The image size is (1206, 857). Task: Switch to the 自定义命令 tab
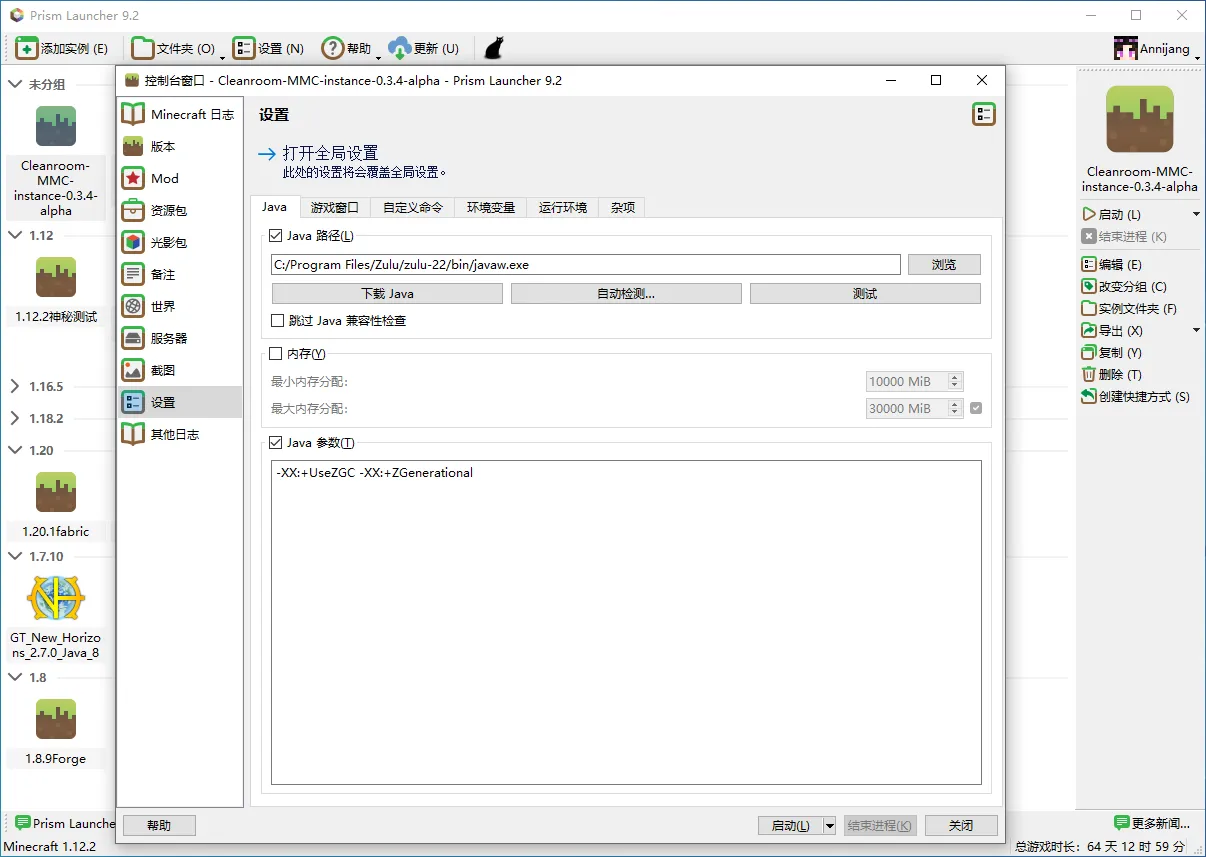coord(413,208)
